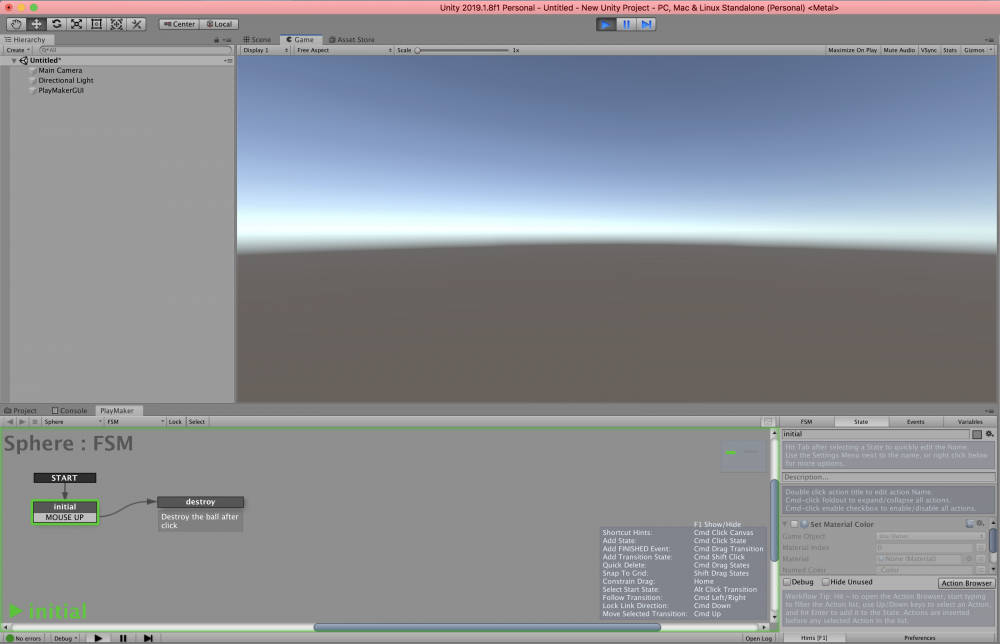The image size is (1000, 644).
Task: Open the Sphere game object dropdown
Action: [73, 421]
